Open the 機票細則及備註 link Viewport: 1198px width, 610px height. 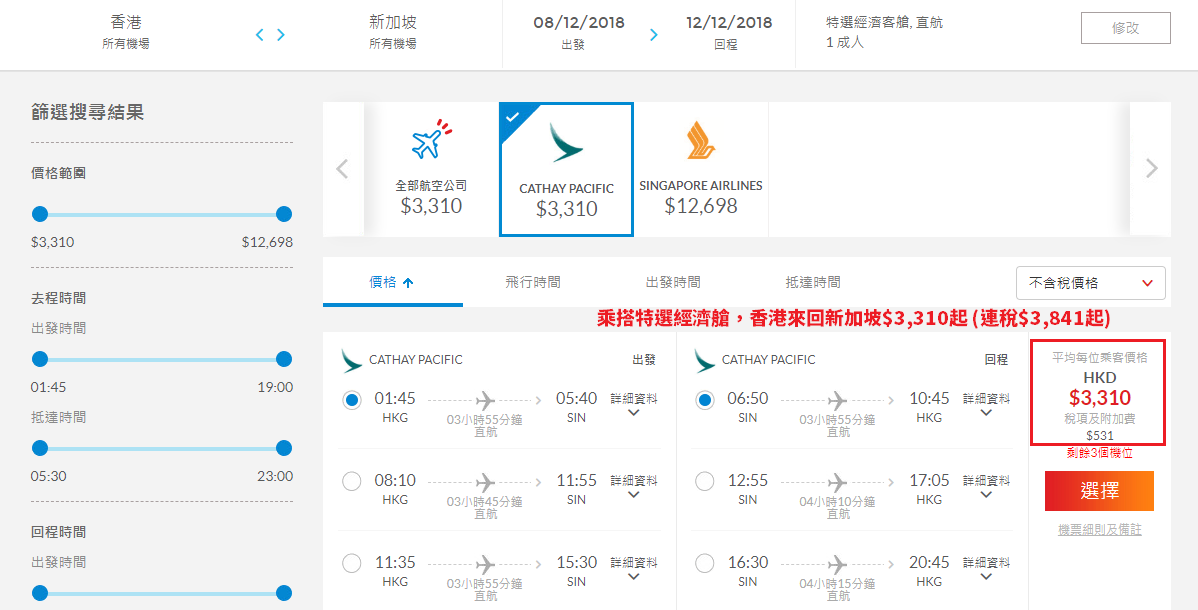(1099, 530)
